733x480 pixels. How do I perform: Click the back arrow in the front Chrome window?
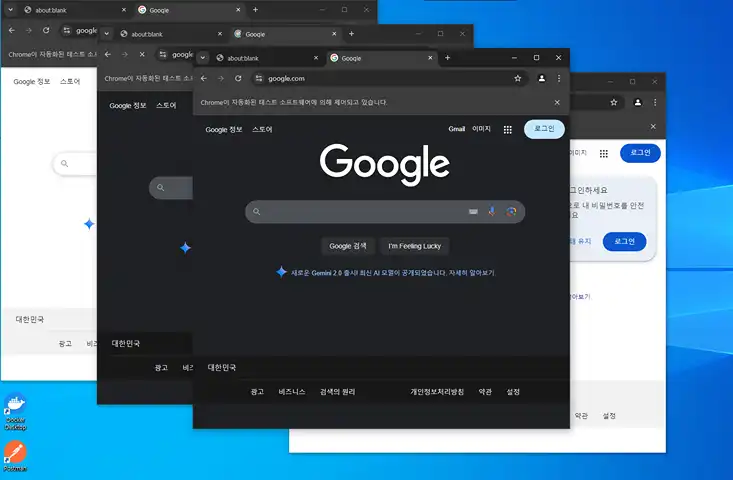tap(204, 79)
